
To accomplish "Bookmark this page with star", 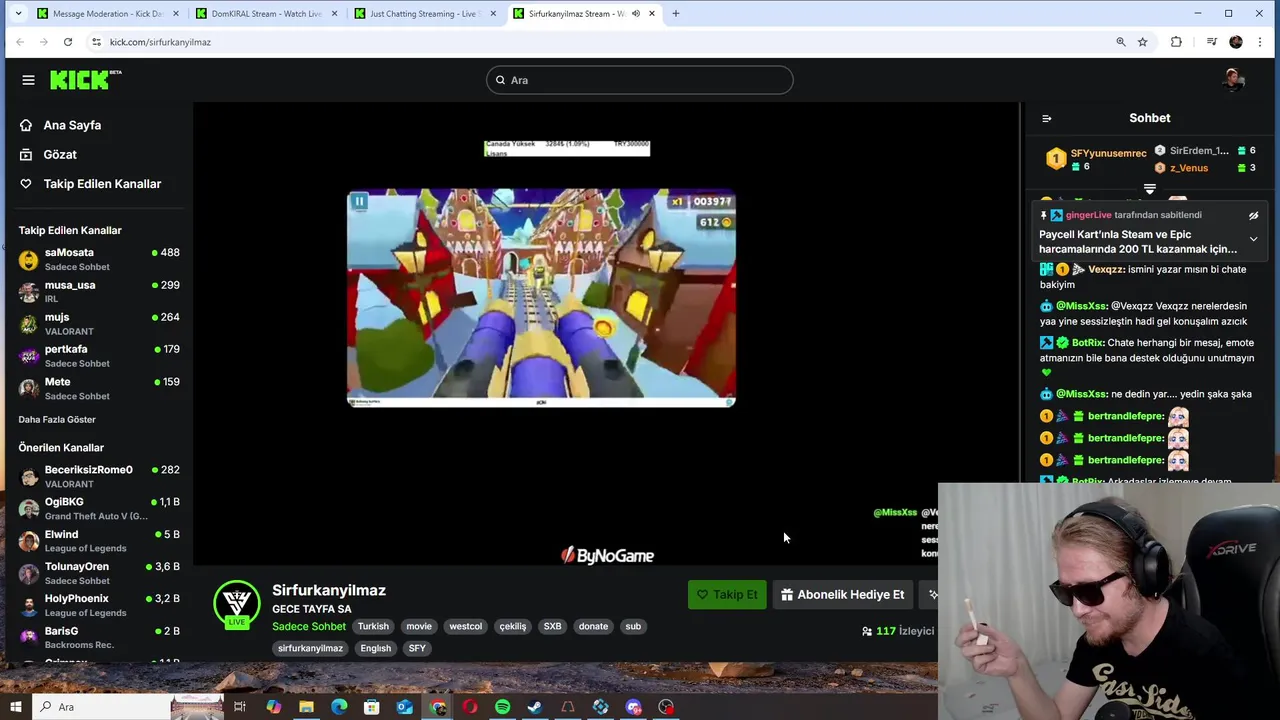I will 1142,42.
